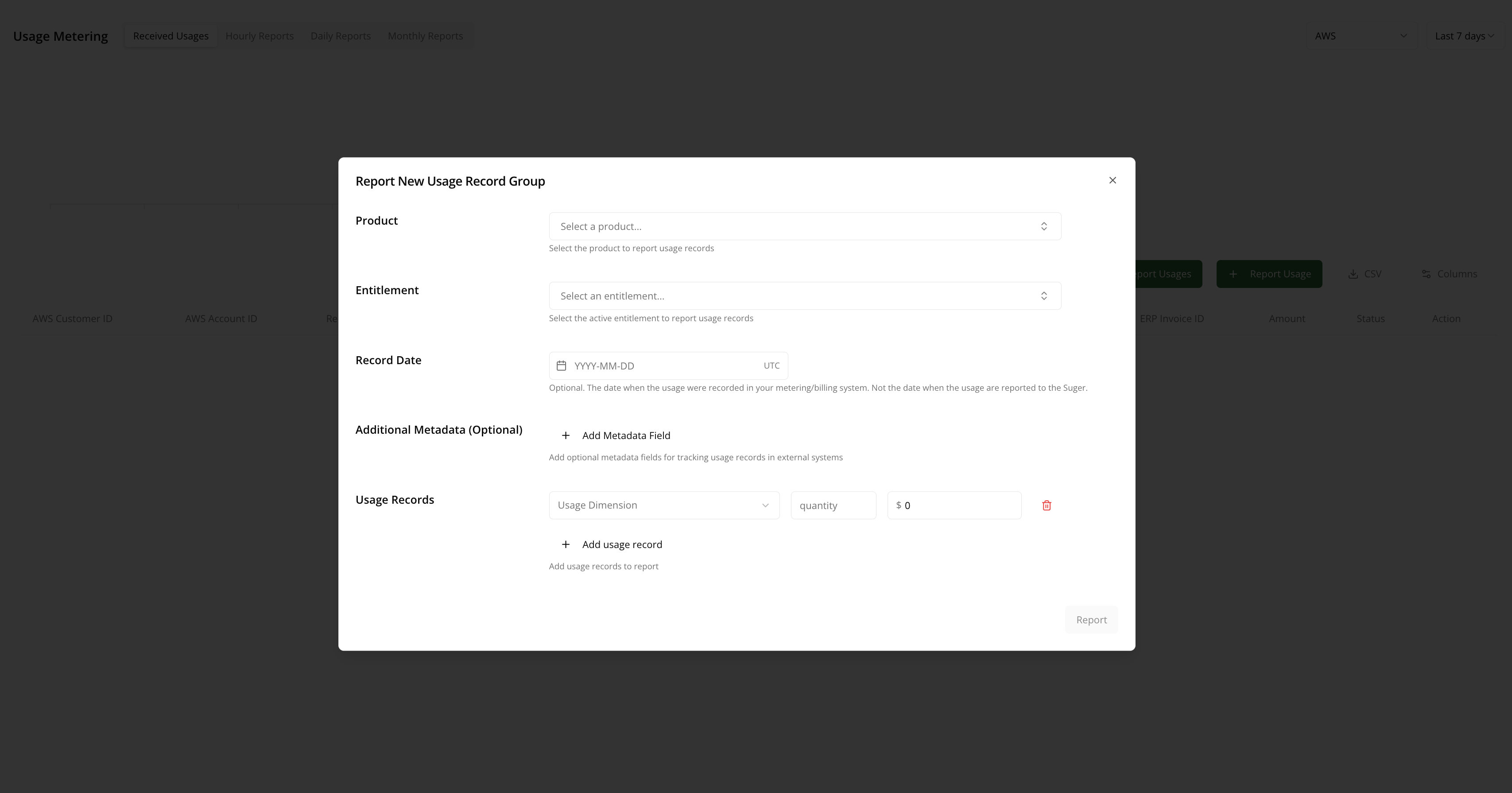Download the CSV export
1512x793 pixels.
(x=1365, y=274)
